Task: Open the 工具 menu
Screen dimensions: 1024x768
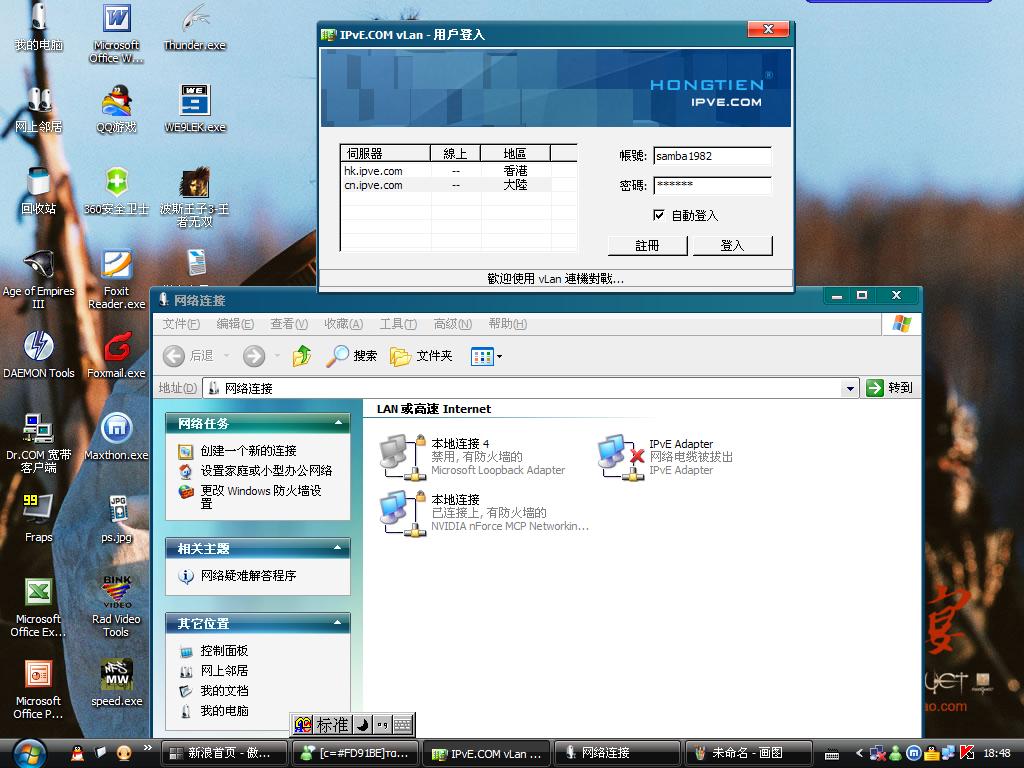Action: point(397,323)
